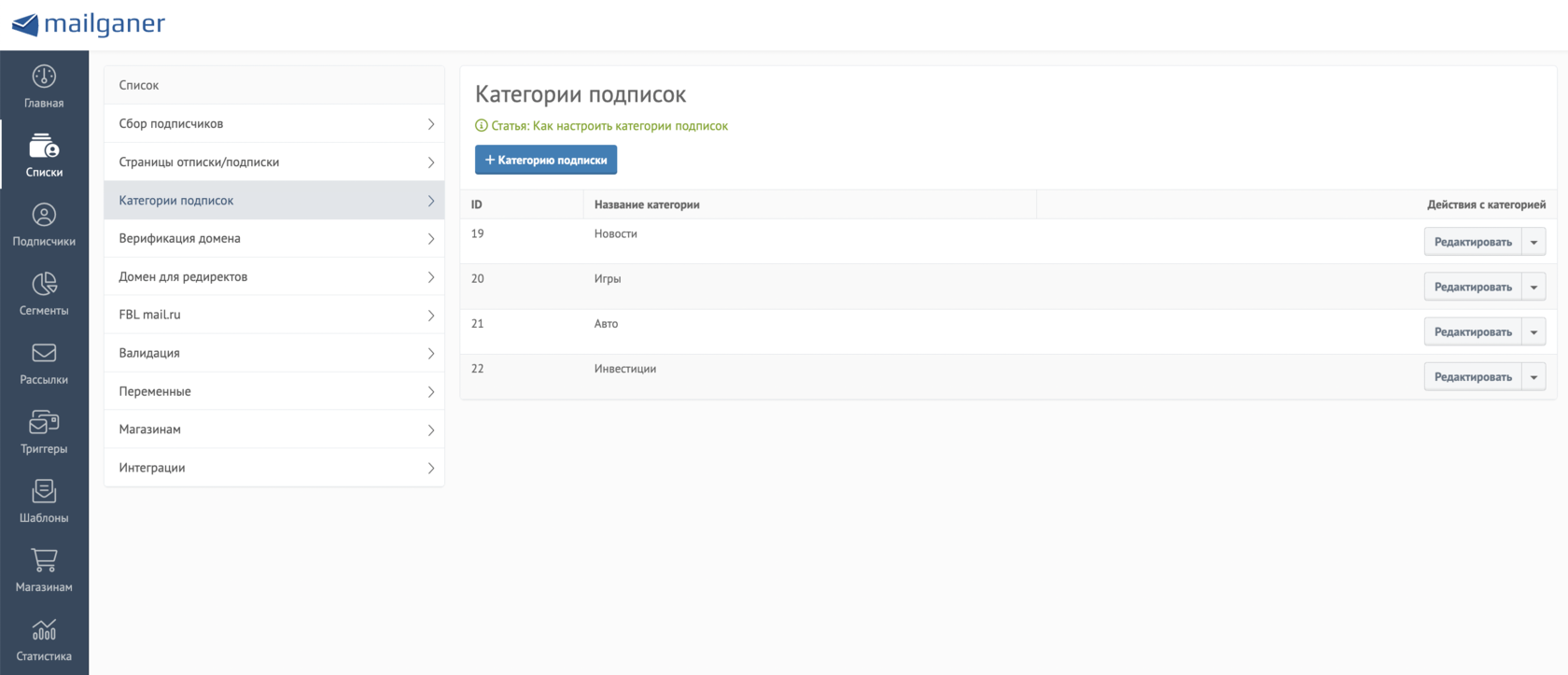Viewport: 1568px width, 675px height.
Task: Click the info icon beside the article link
Action: pos(482,125)
